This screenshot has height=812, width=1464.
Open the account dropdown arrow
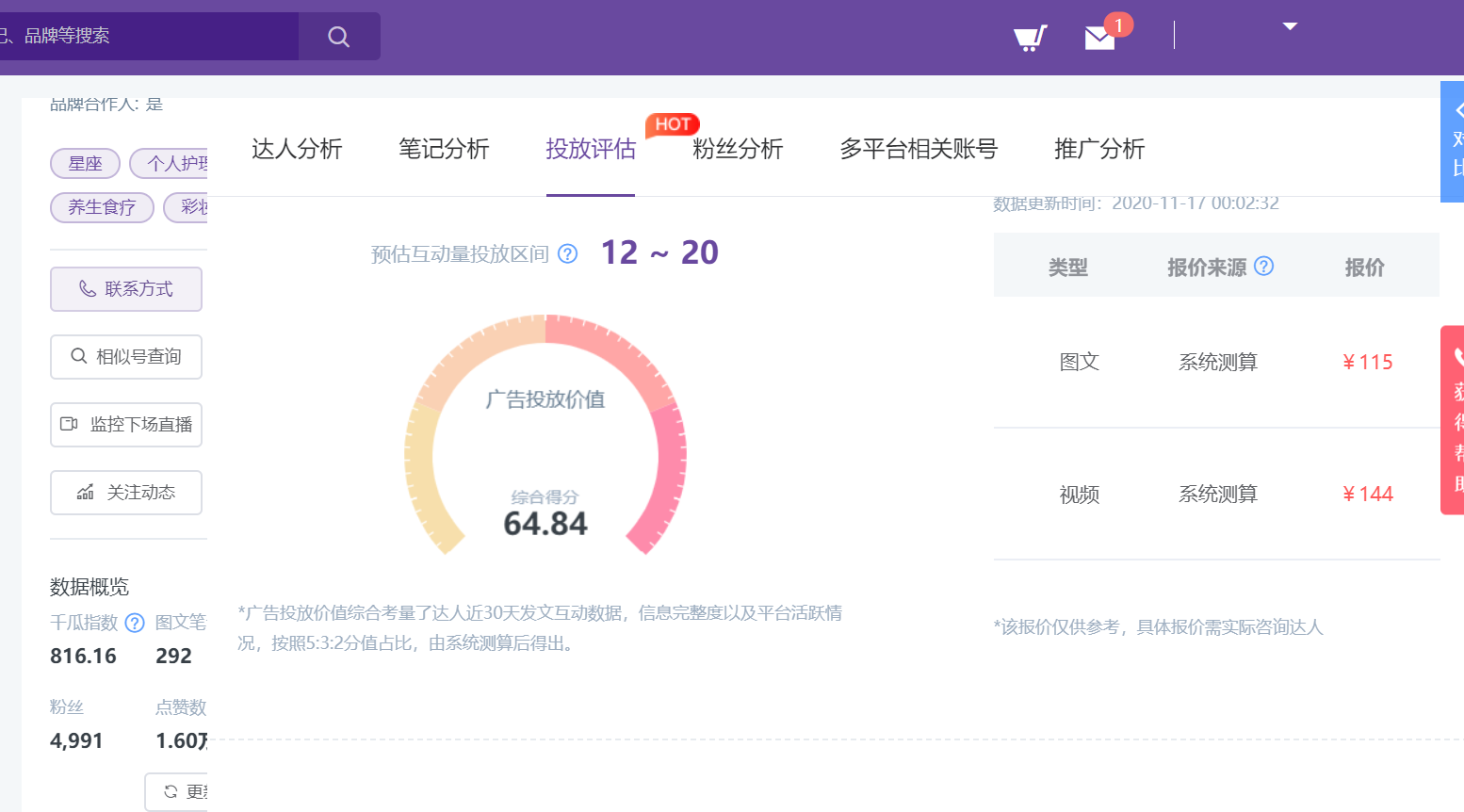[1290, 26]
